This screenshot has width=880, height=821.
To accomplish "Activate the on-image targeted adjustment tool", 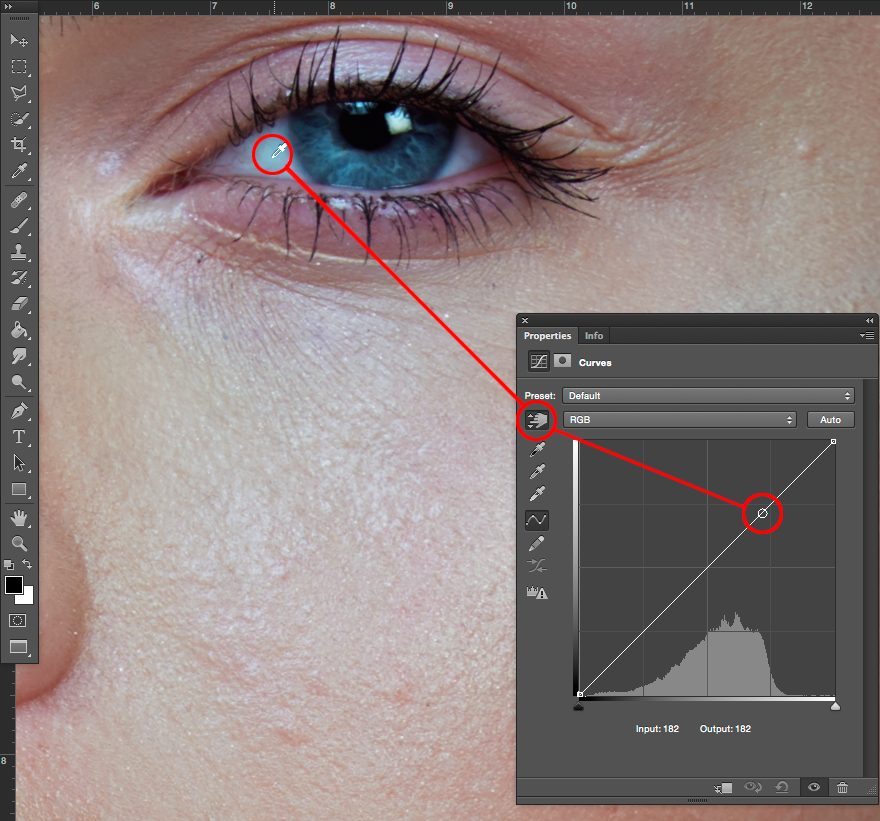I will click(x=537, y=420).
